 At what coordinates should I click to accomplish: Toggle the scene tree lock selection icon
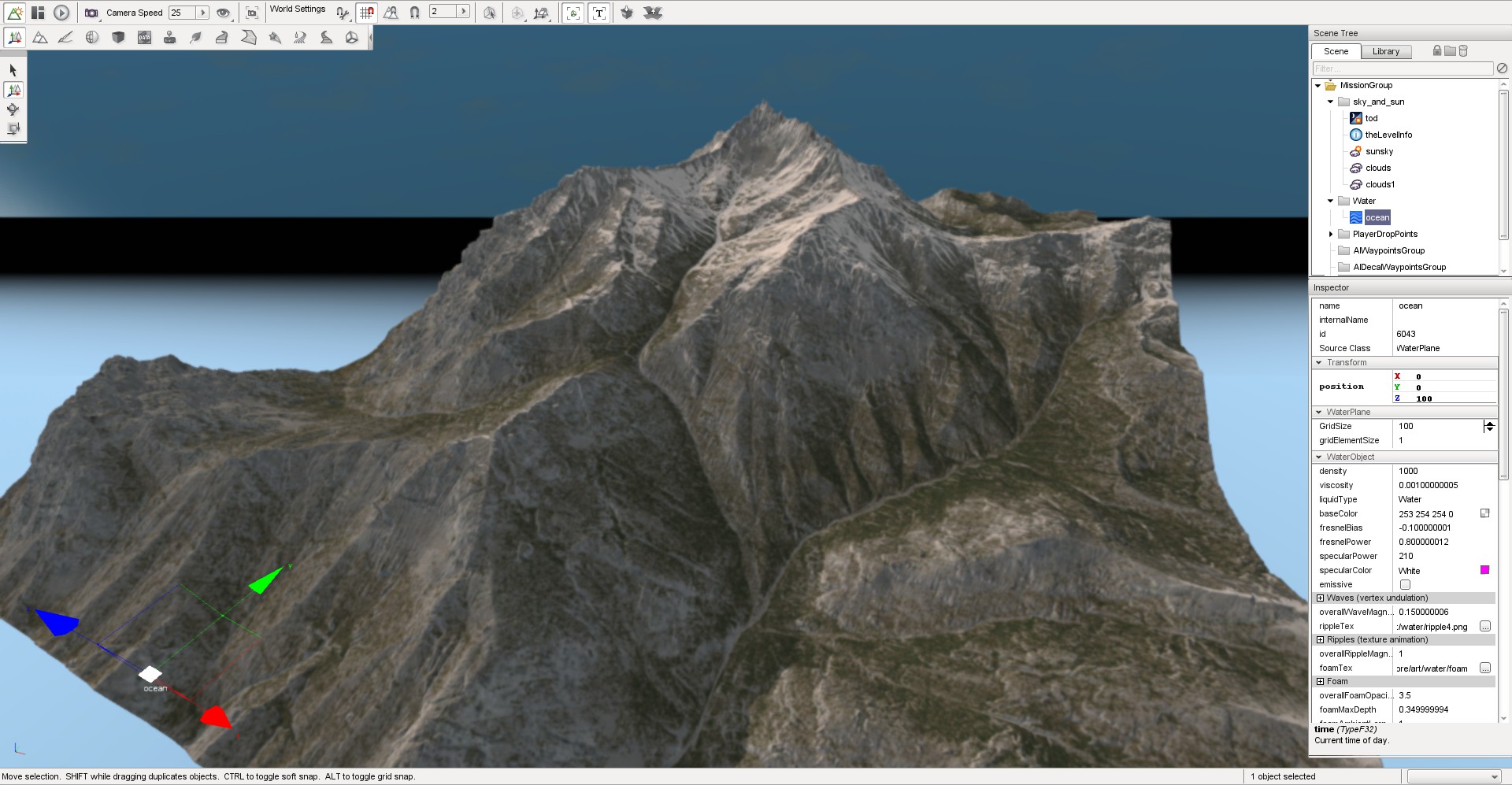1437,51
